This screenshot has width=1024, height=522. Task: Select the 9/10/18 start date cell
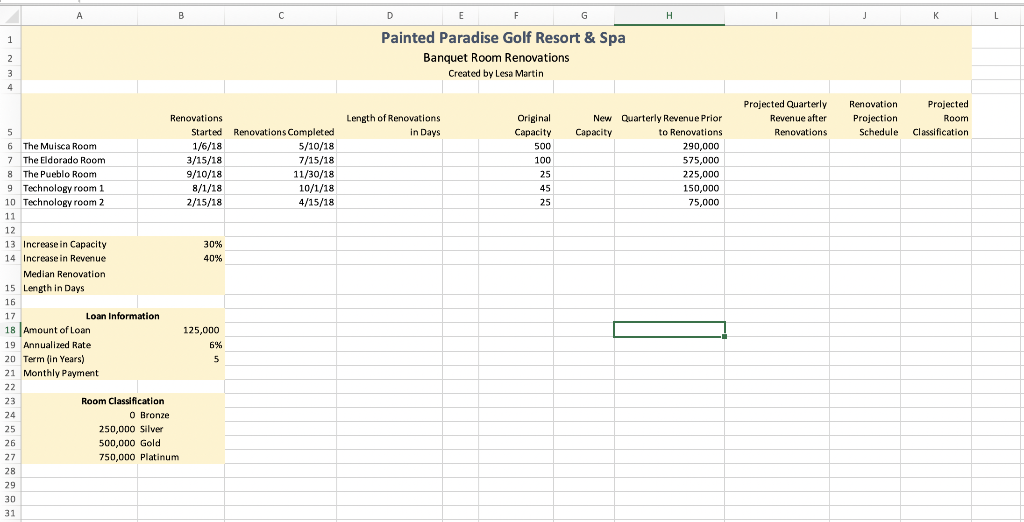(x=181, y=174)
